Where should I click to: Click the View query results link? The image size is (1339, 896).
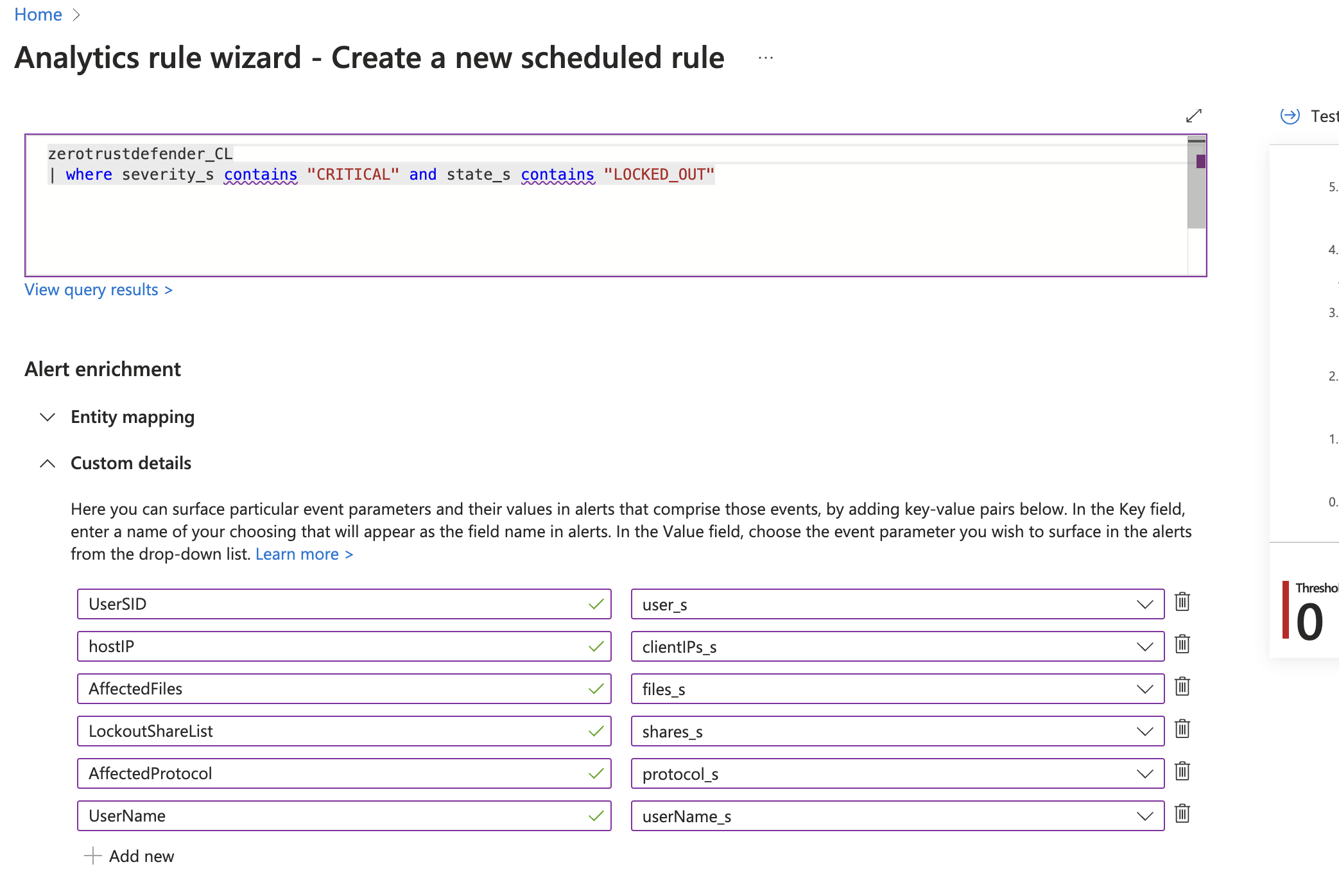pos(98,289)
